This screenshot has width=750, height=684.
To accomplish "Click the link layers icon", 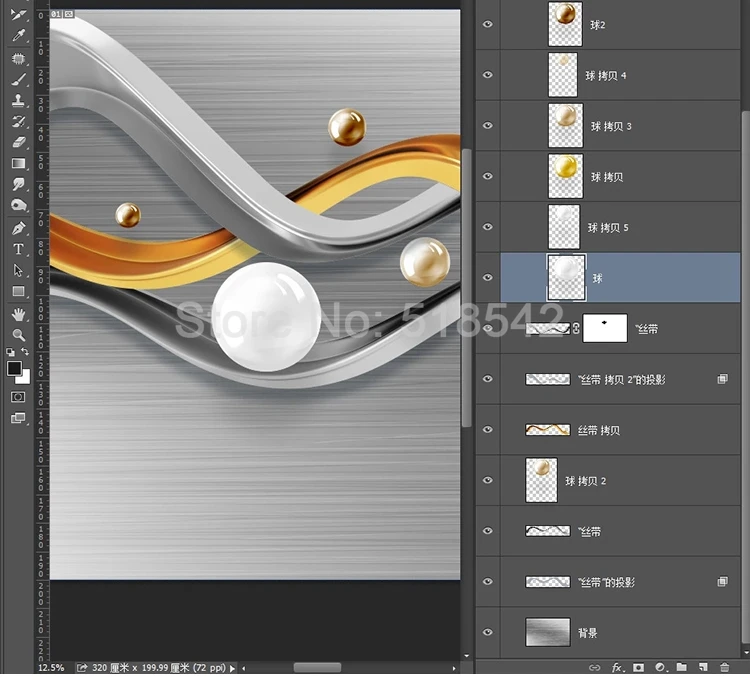I will tap(594, 667).
